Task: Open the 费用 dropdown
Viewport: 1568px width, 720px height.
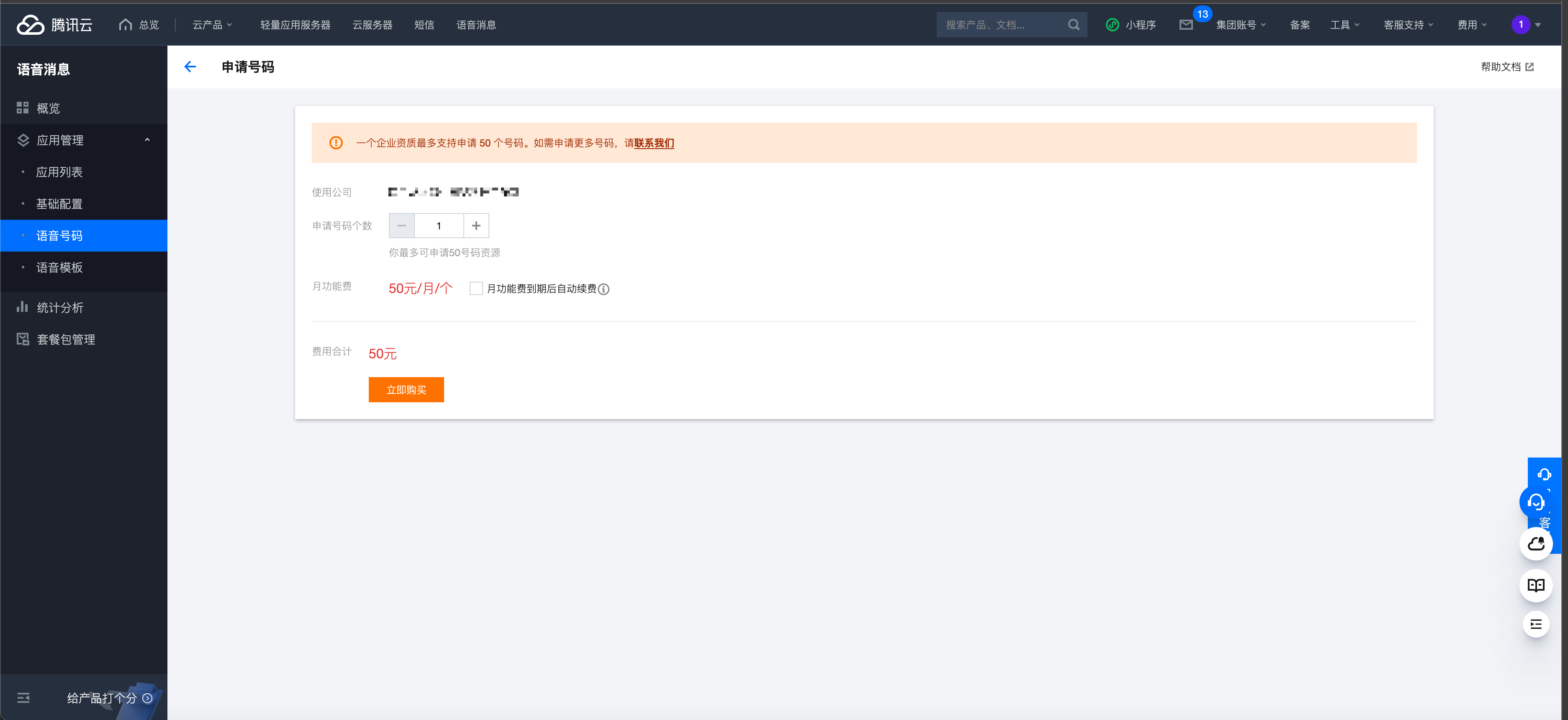Action: 1472,25
